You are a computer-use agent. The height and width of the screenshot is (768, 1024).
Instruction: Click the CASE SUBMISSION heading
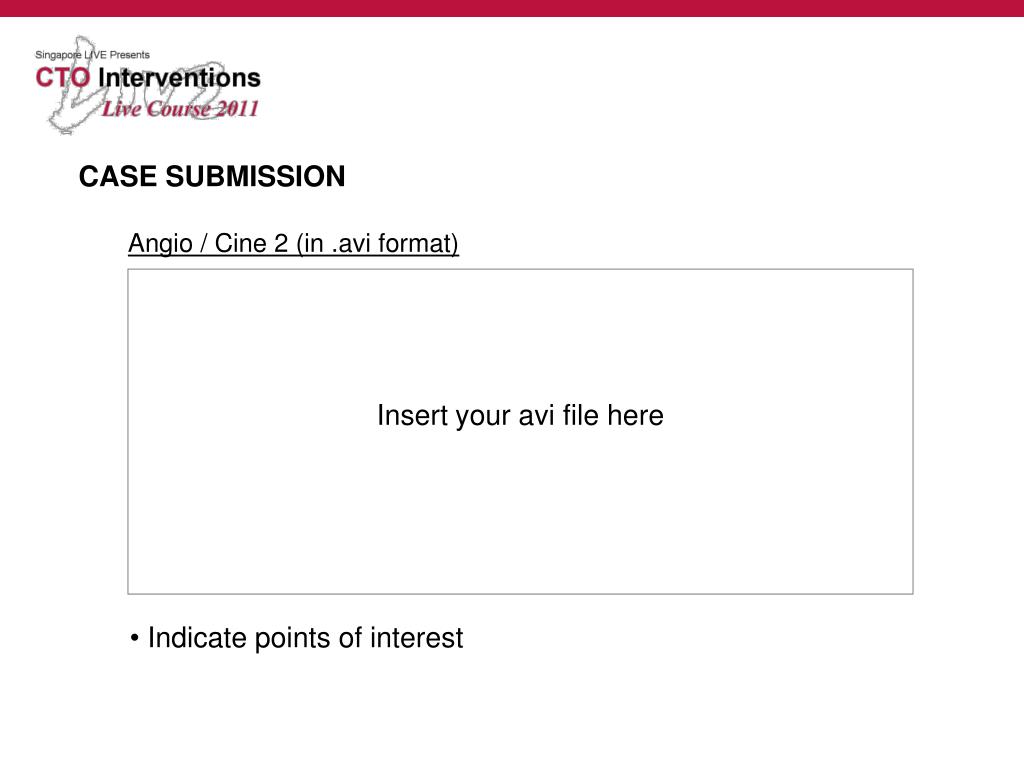click(x=212, y=176)
